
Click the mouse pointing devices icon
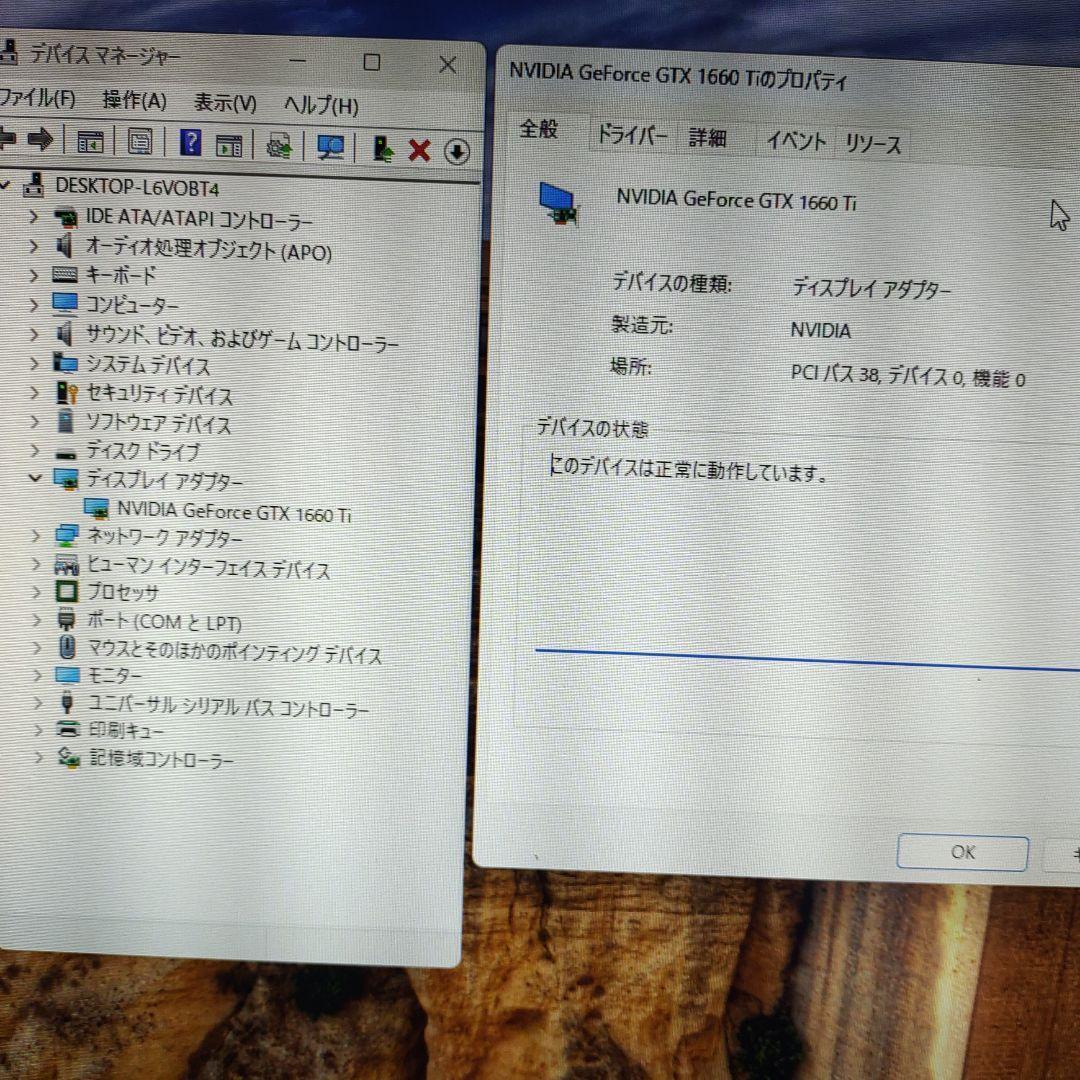[x=68, y=647]
